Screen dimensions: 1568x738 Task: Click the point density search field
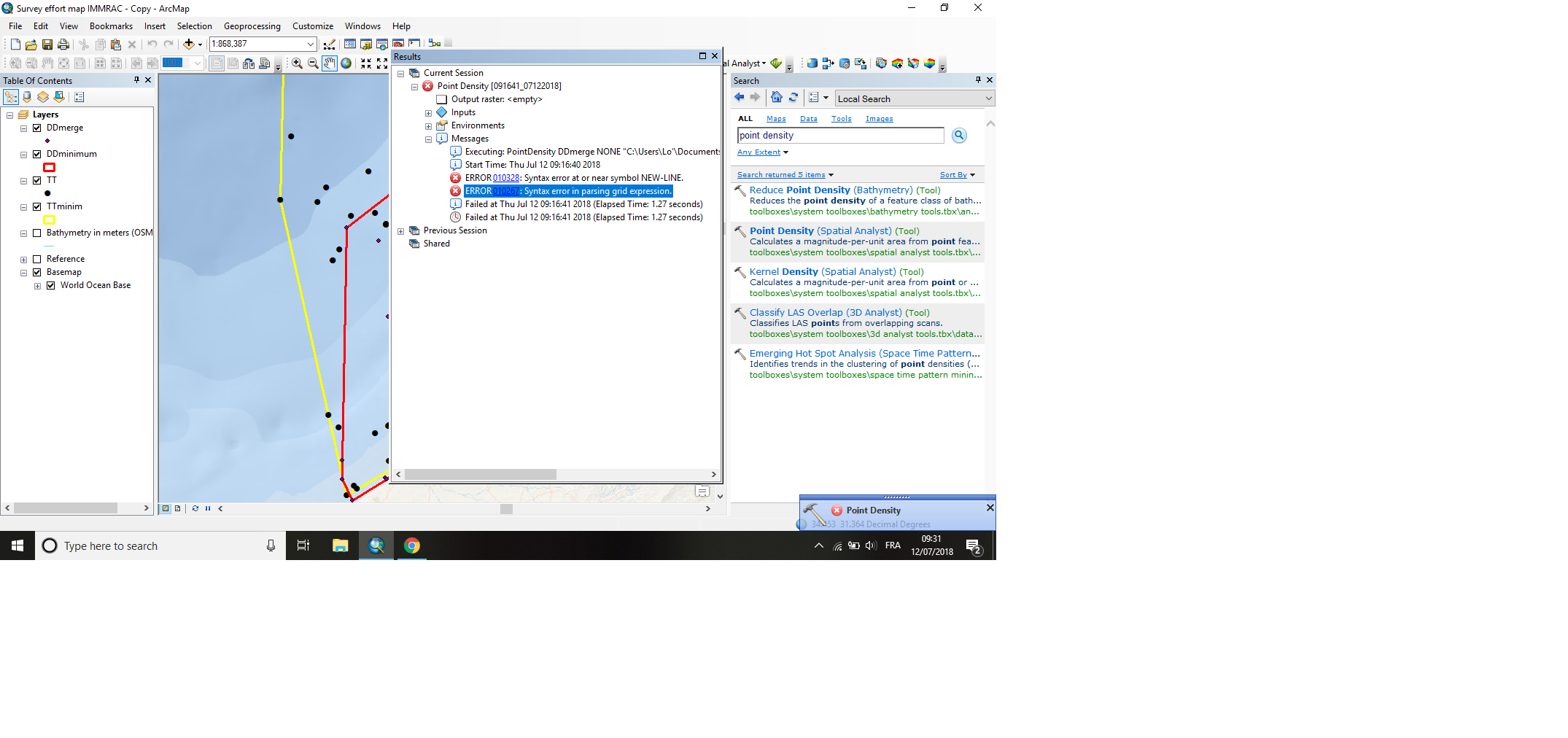[840, 136]
